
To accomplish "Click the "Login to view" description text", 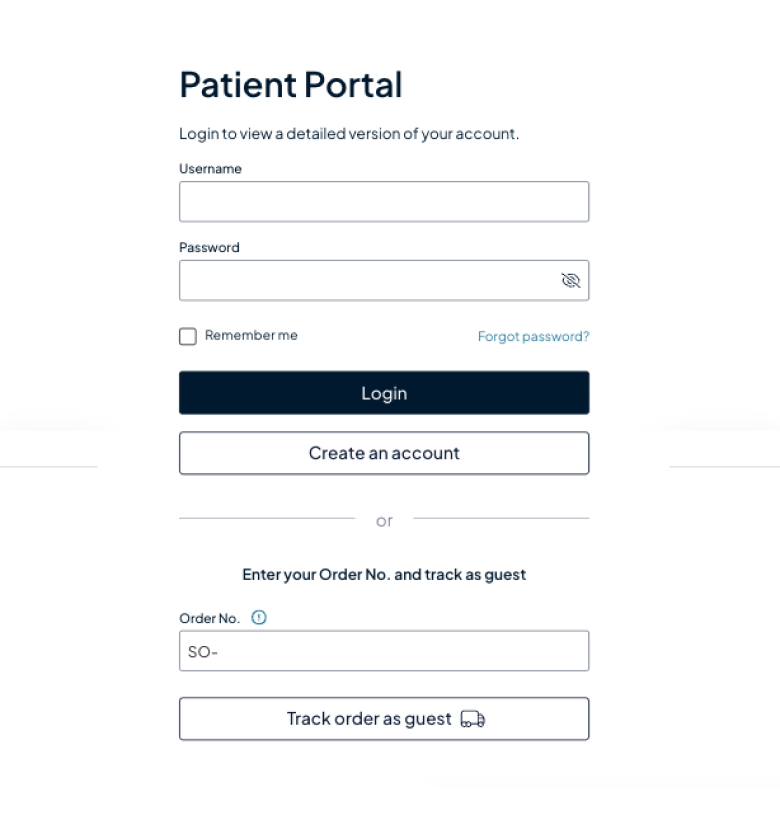I will pyautogui.click(x=349, y=134).
